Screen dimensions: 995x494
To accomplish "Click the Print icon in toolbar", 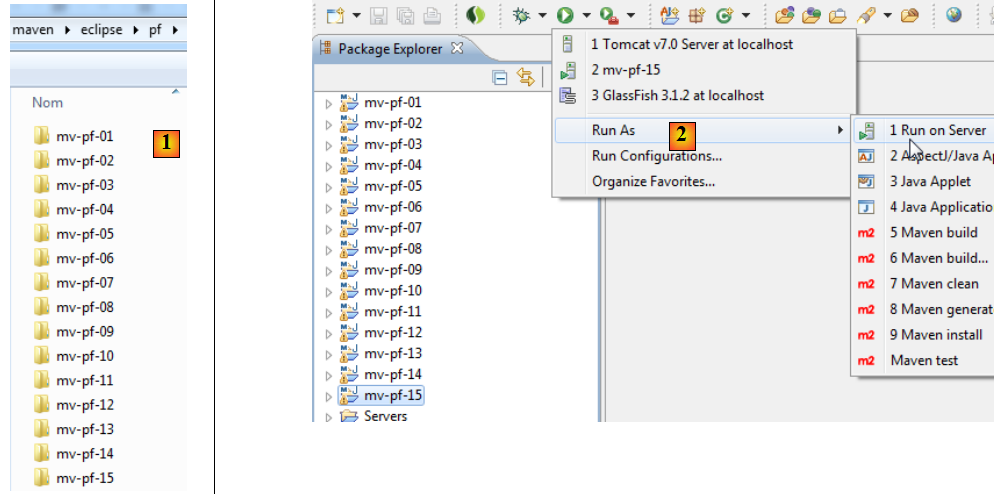I will pos(431,15).
